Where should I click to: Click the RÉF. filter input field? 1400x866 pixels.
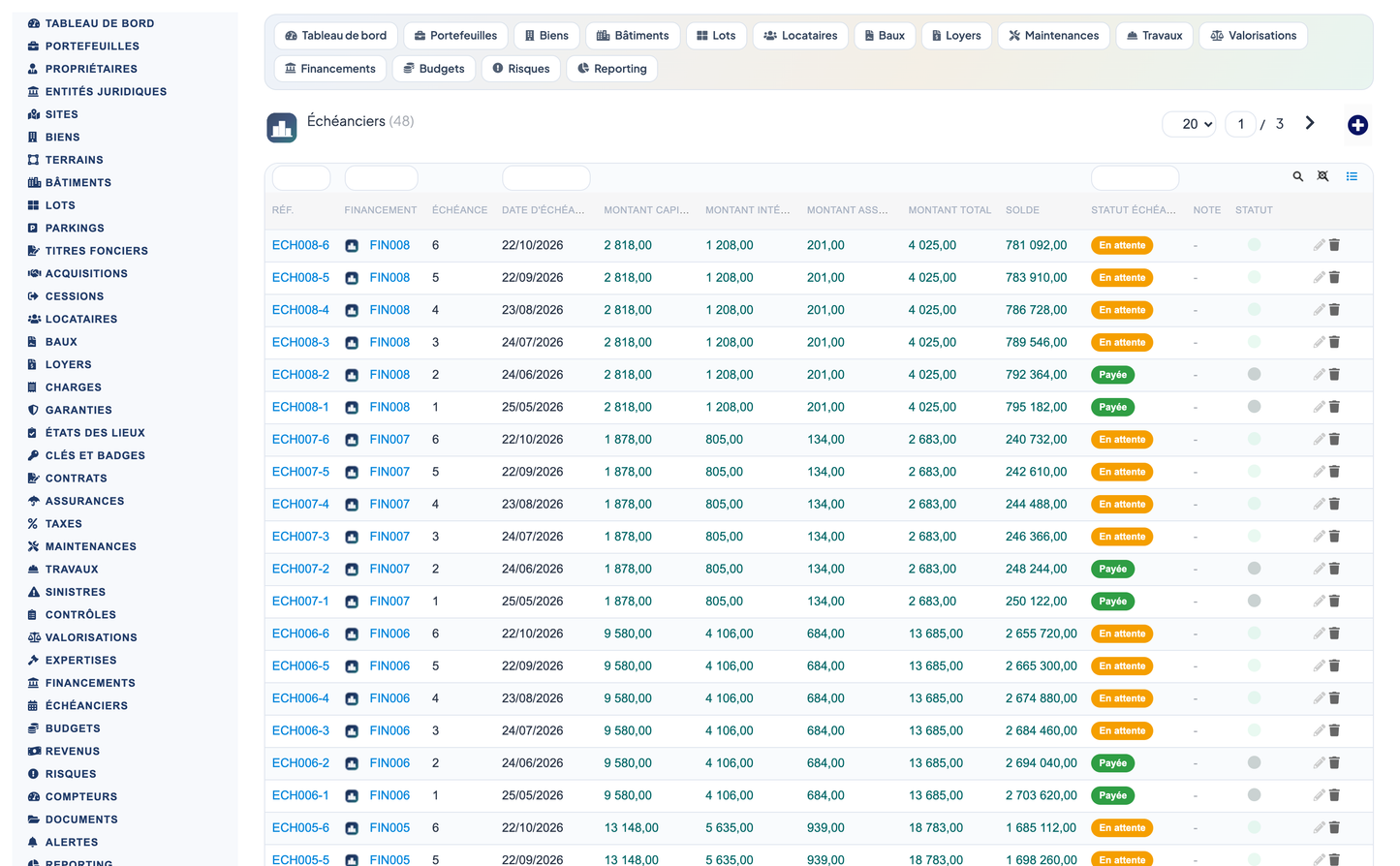[301, 178]
